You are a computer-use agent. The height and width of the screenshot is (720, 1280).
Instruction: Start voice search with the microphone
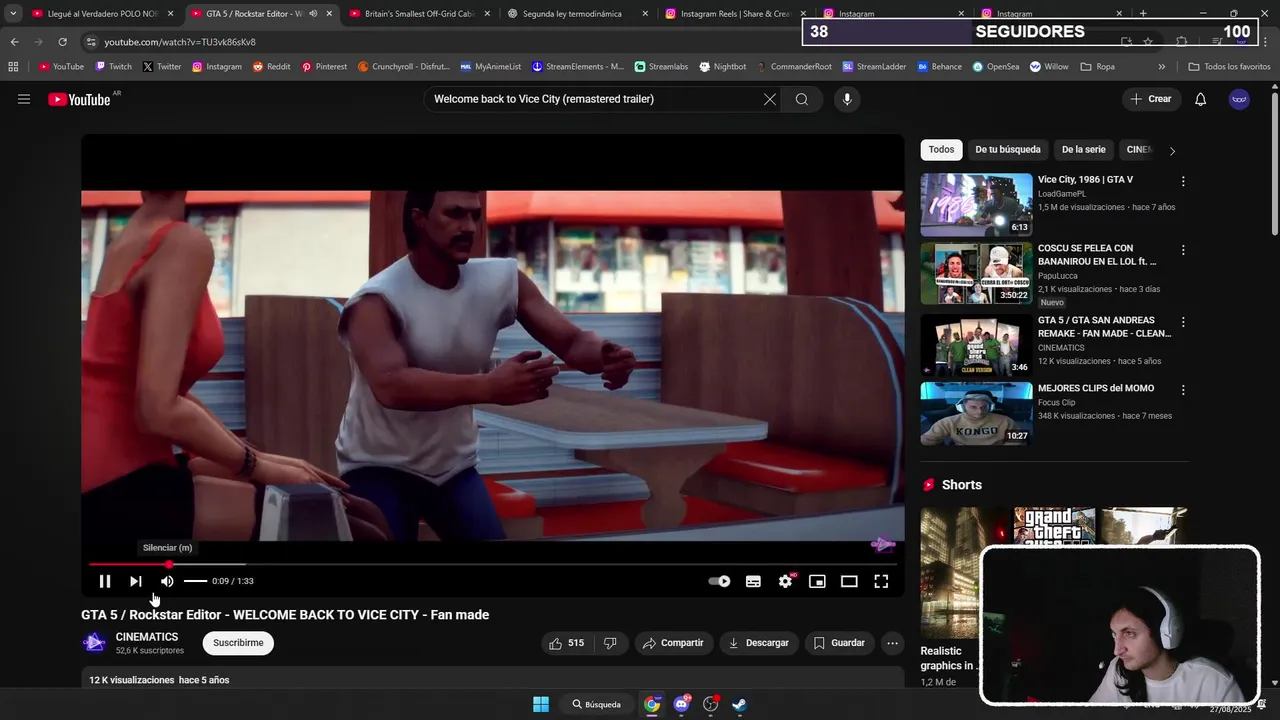pyautogui.click(x=847, y=99)
